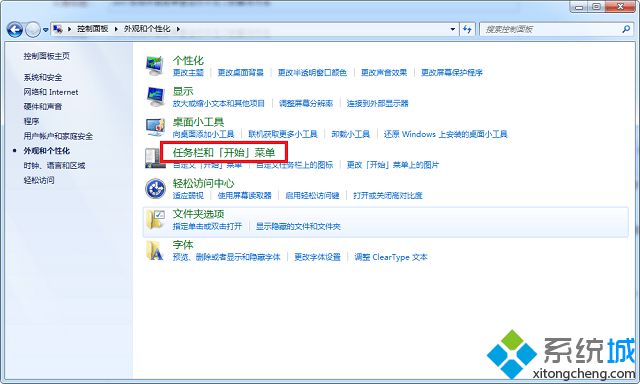Click the Back navigation arrow button

coord(15,29)
